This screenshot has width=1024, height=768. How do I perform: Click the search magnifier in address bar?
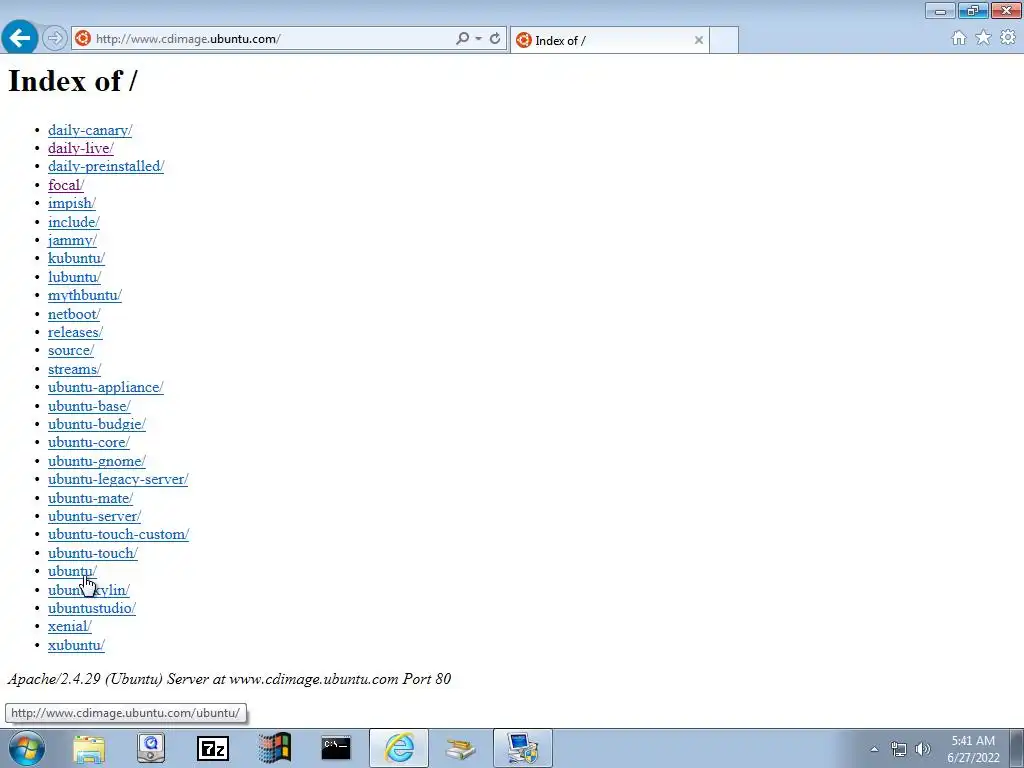click(462, 39)
